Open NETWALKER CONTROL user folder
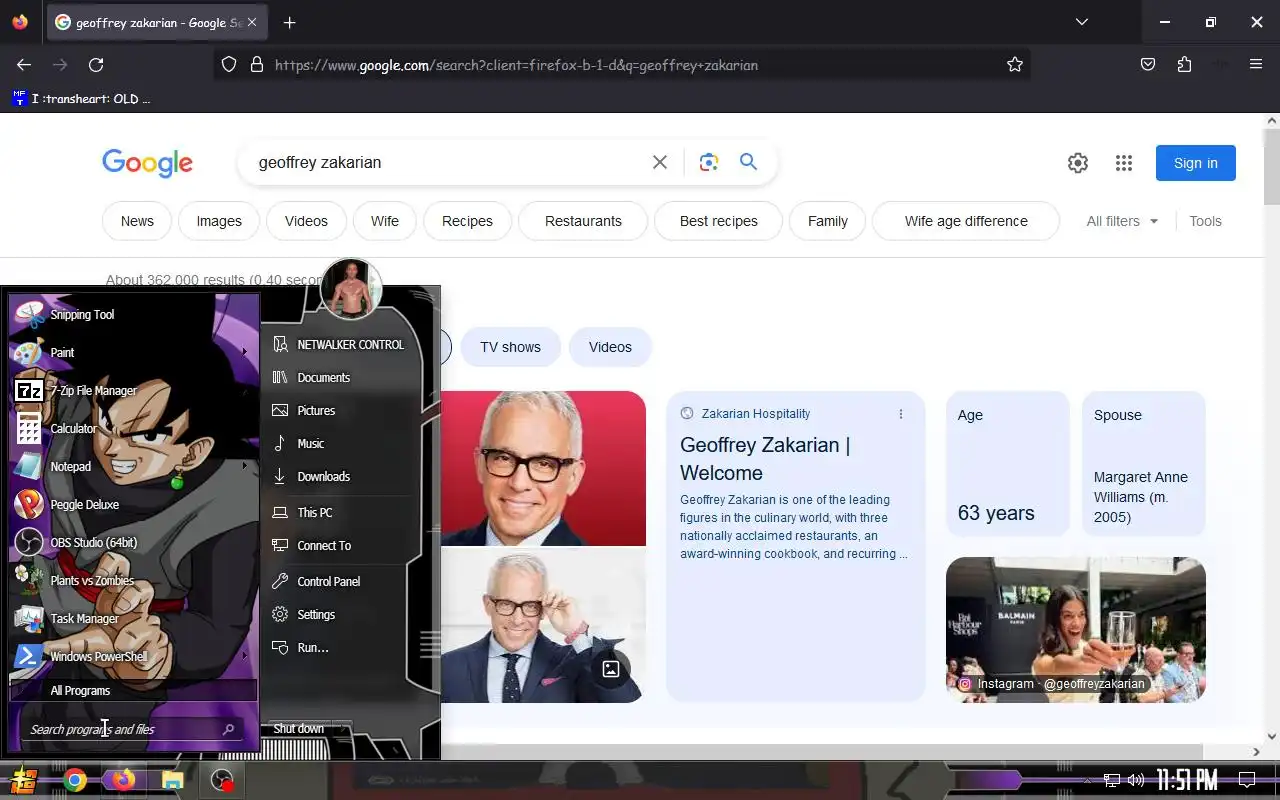The height and width of the screenshot is (800, 1280). coord(338,344)
